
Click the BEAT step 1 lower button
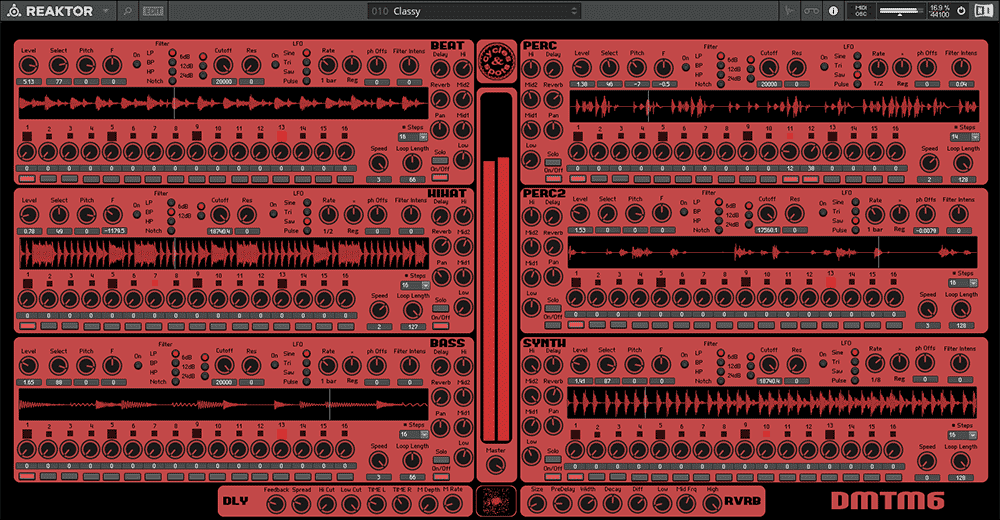[x=27, y=179]
